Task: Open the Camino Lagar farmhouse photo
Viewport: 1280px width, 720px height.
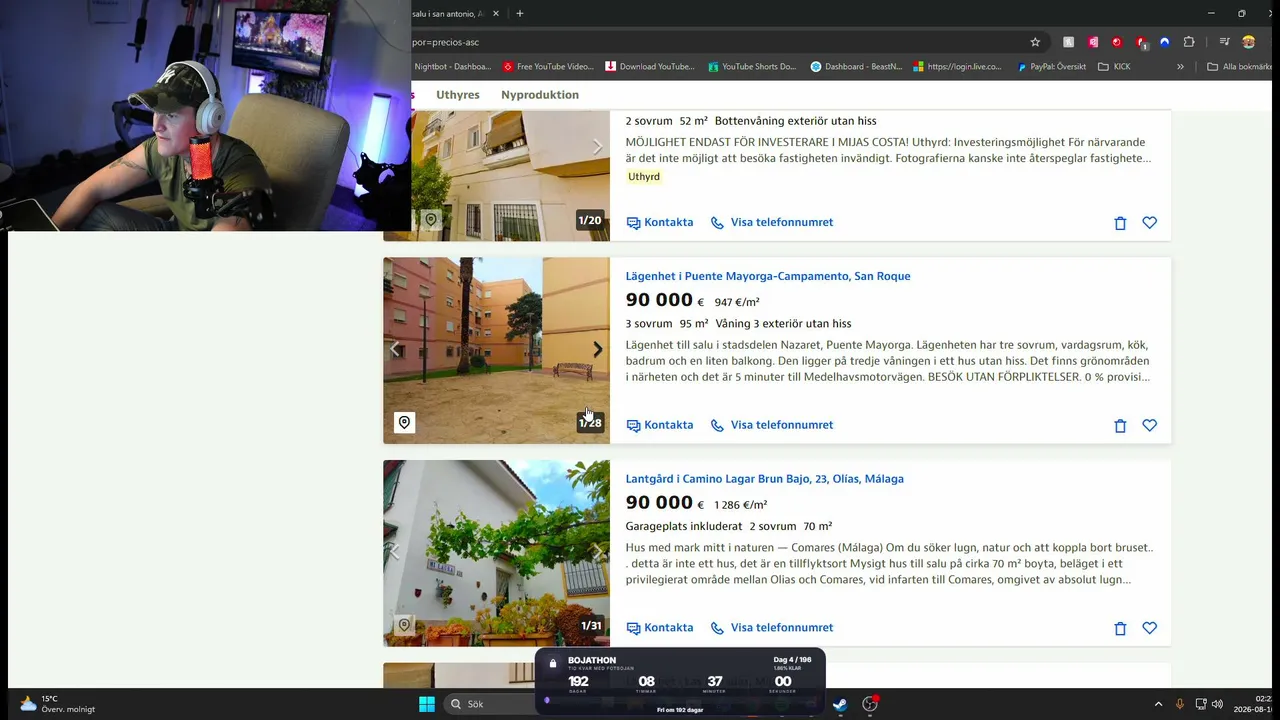Action: pyautogui.click(x=496, y=553)
